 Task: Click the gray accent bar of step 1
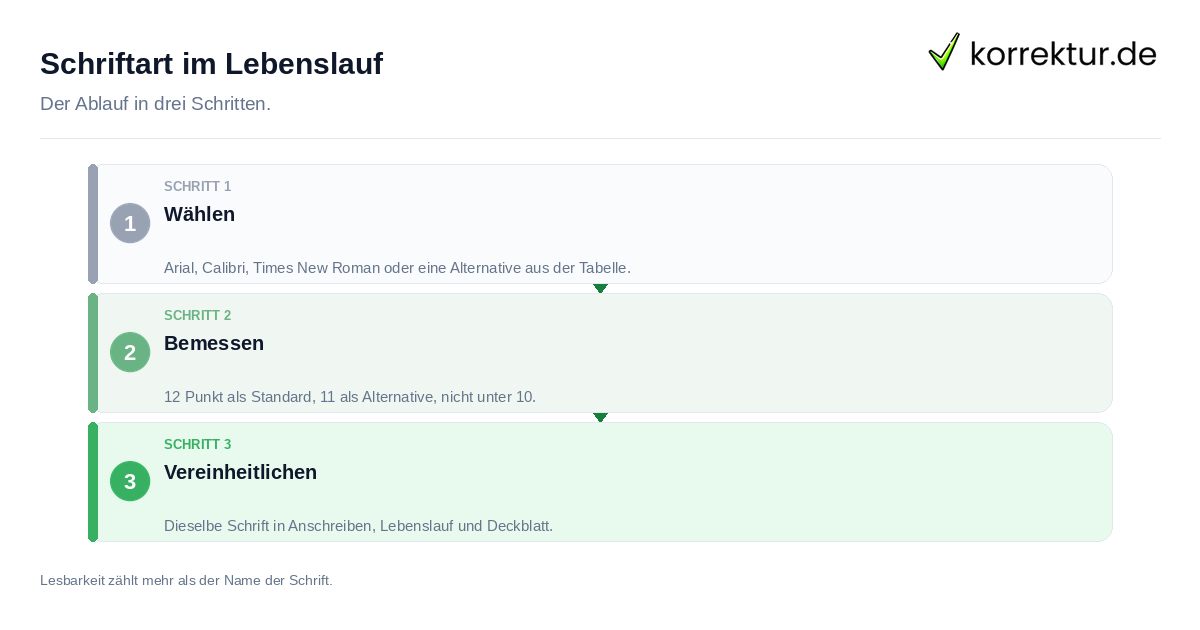tap(93, 224)
